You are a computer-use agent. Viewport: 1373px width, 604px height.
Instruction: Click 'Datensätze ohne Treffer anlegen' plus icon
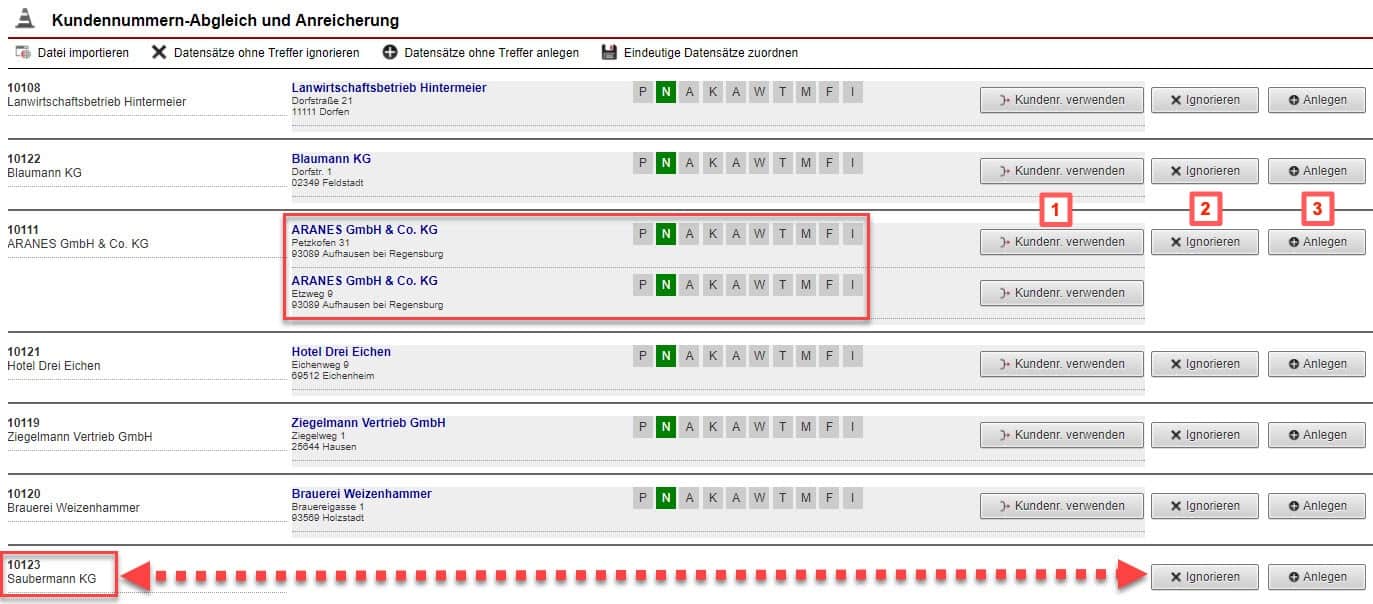tap(390, 53)
